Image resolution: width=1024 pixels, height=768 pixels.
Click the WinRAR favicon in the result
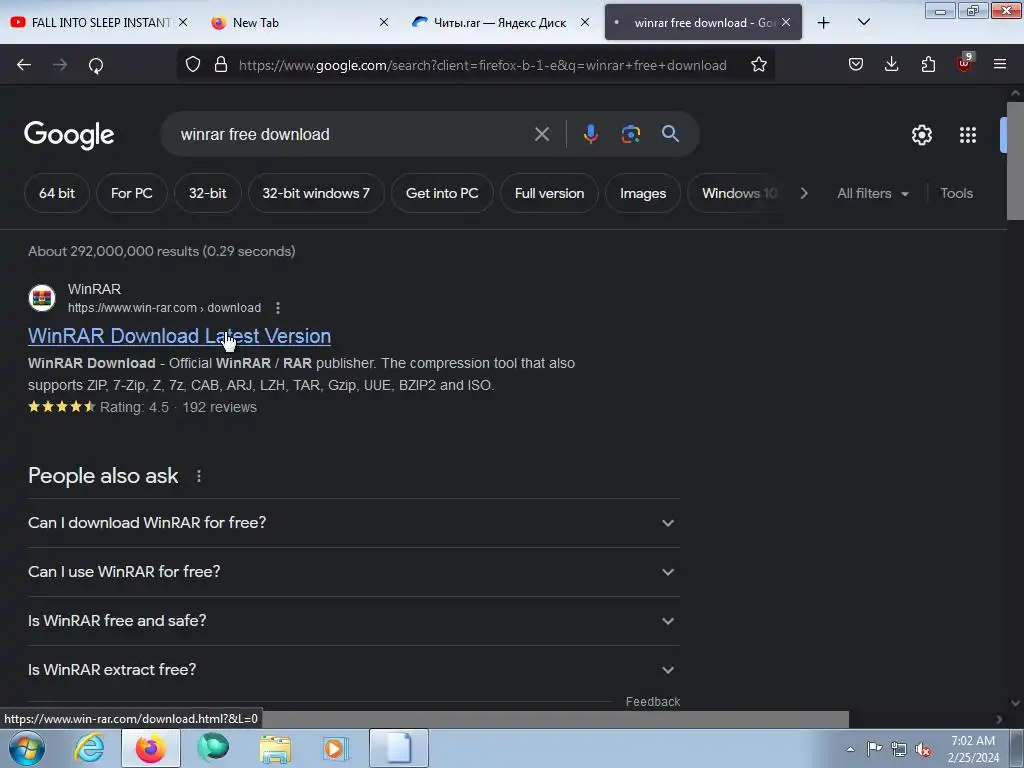42,298
